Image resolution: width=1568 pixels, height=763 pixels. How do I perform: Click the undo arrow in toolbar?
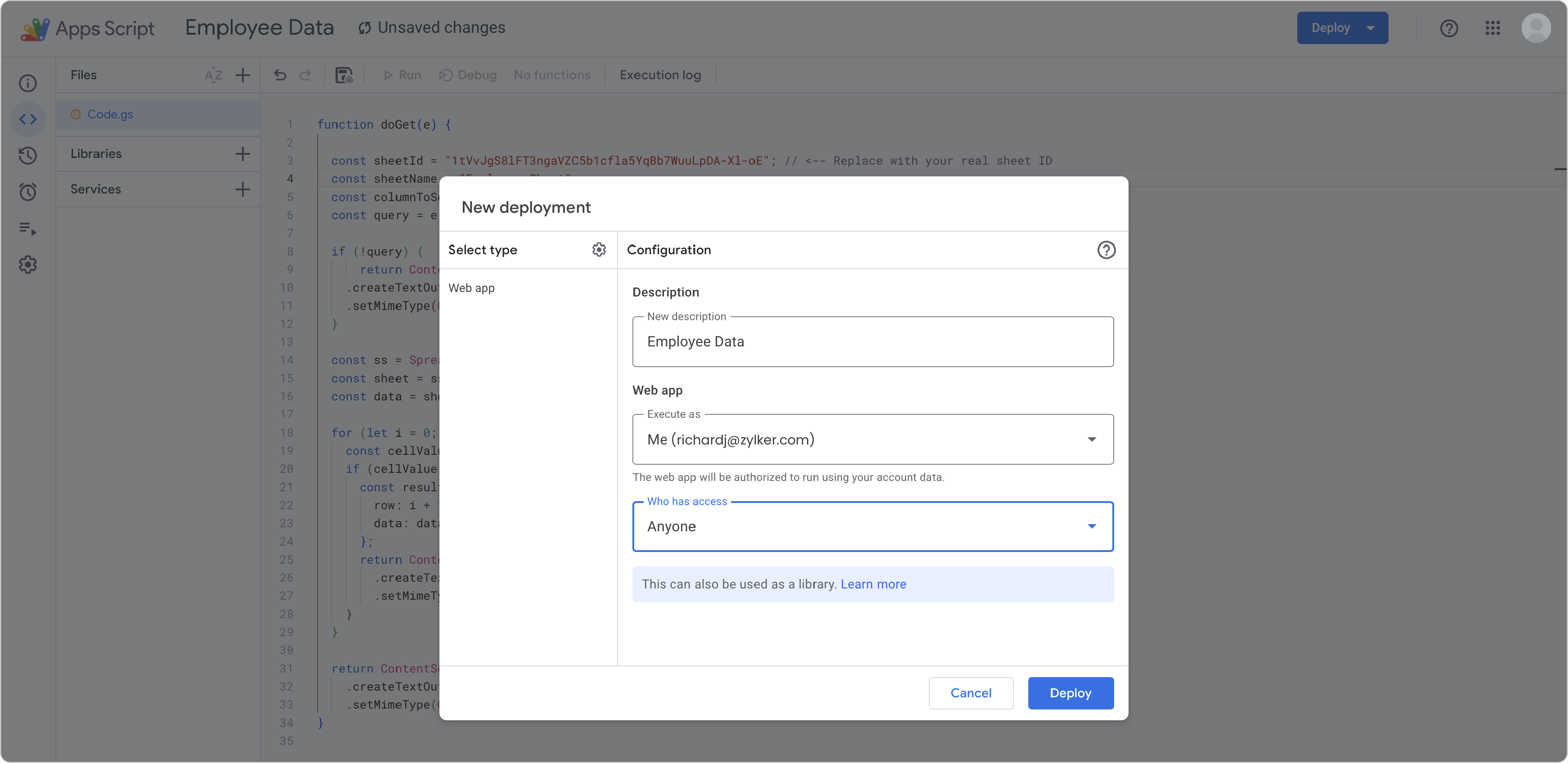[280, 75]
